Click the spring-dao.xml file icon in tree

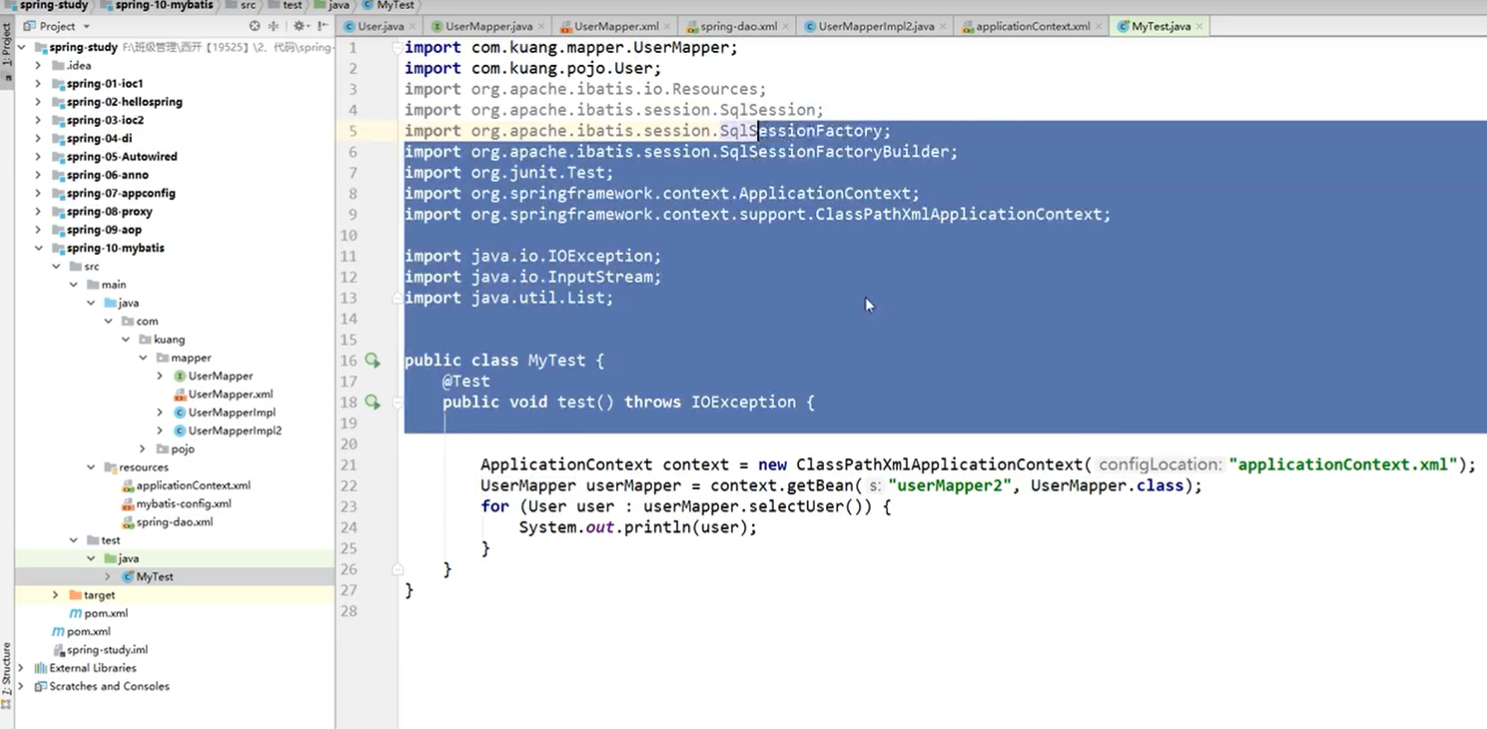click(127, 522)
